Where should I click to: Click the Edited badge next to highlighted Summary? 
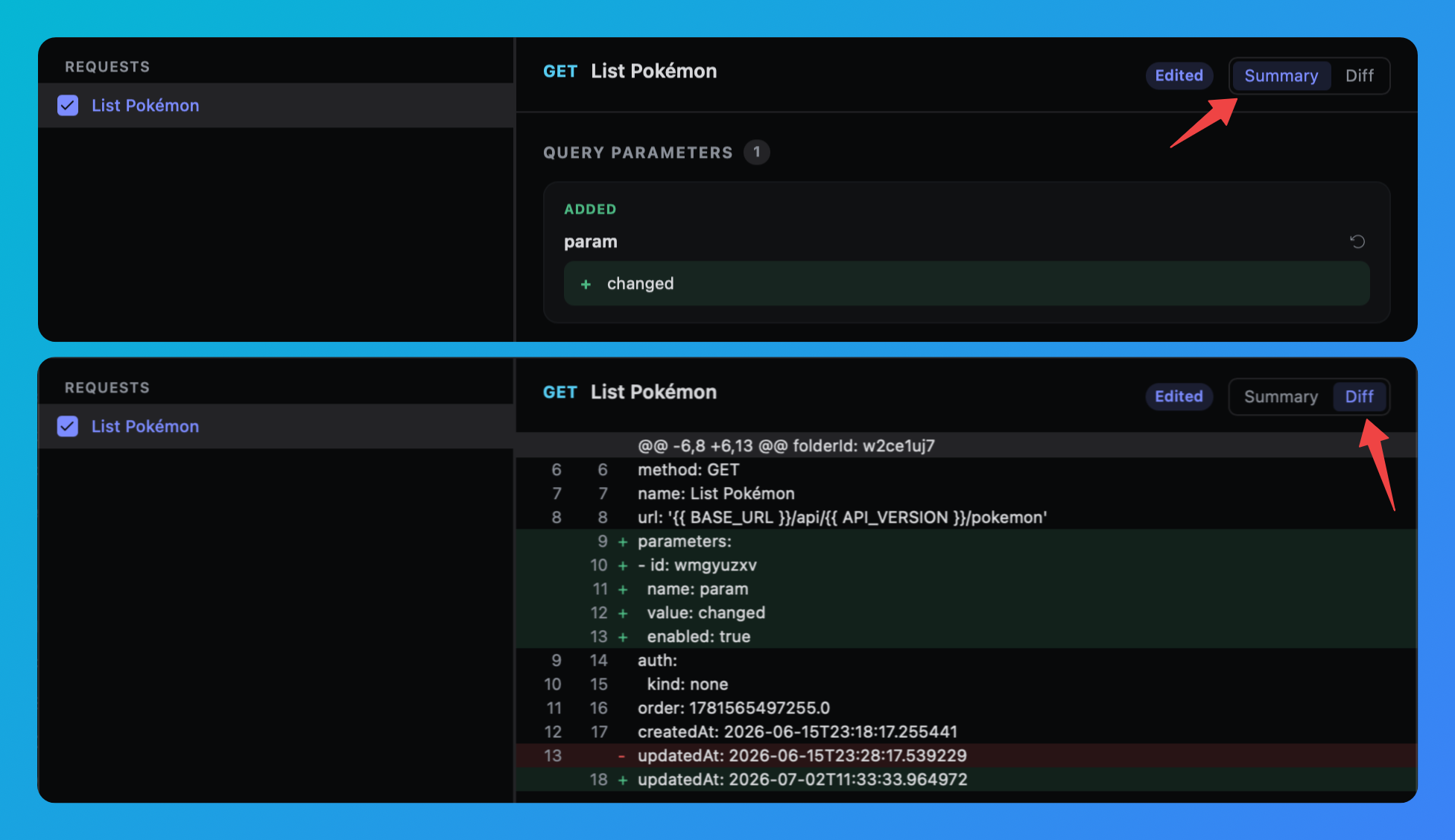pos(1179,75)
